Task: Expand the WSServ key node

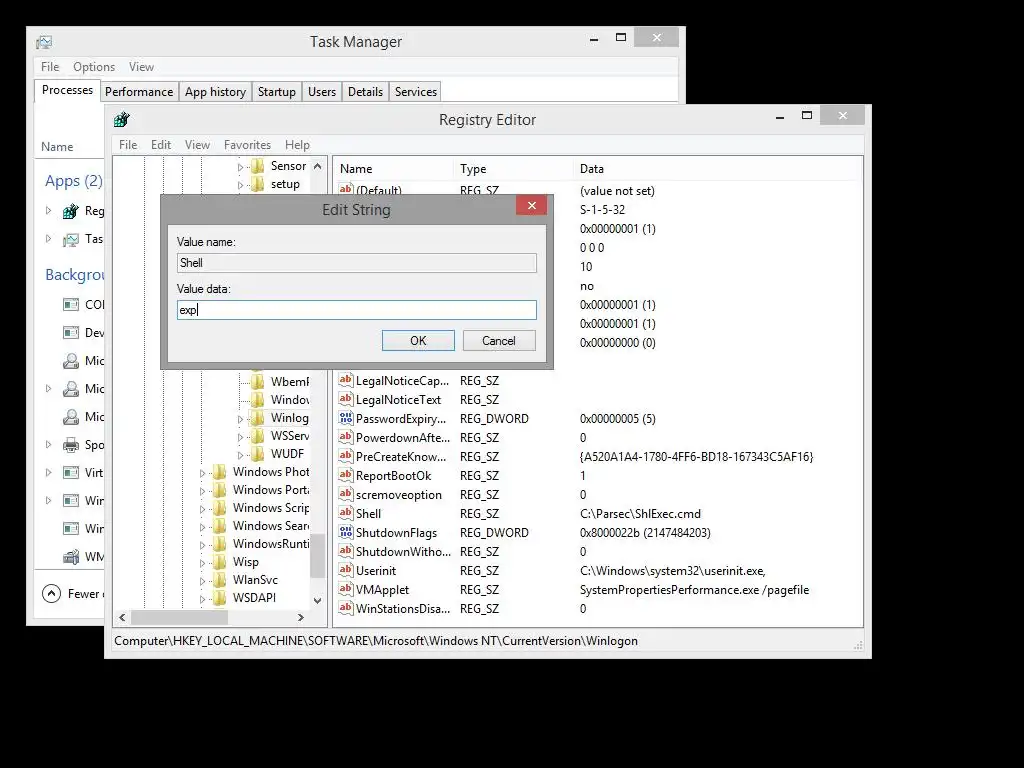Action: coord(240,437)
